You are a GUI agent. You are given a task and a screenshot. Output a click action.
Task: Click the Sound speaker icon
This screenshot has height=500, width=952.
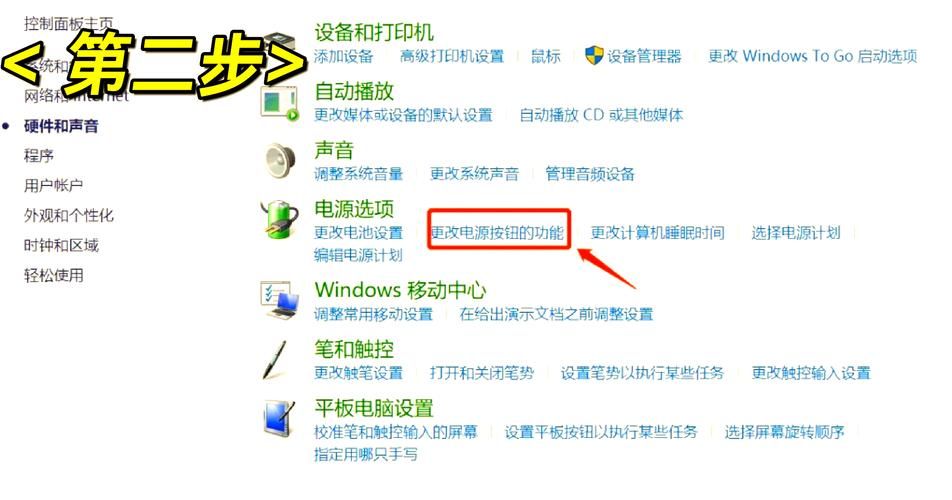coord(280,160)
